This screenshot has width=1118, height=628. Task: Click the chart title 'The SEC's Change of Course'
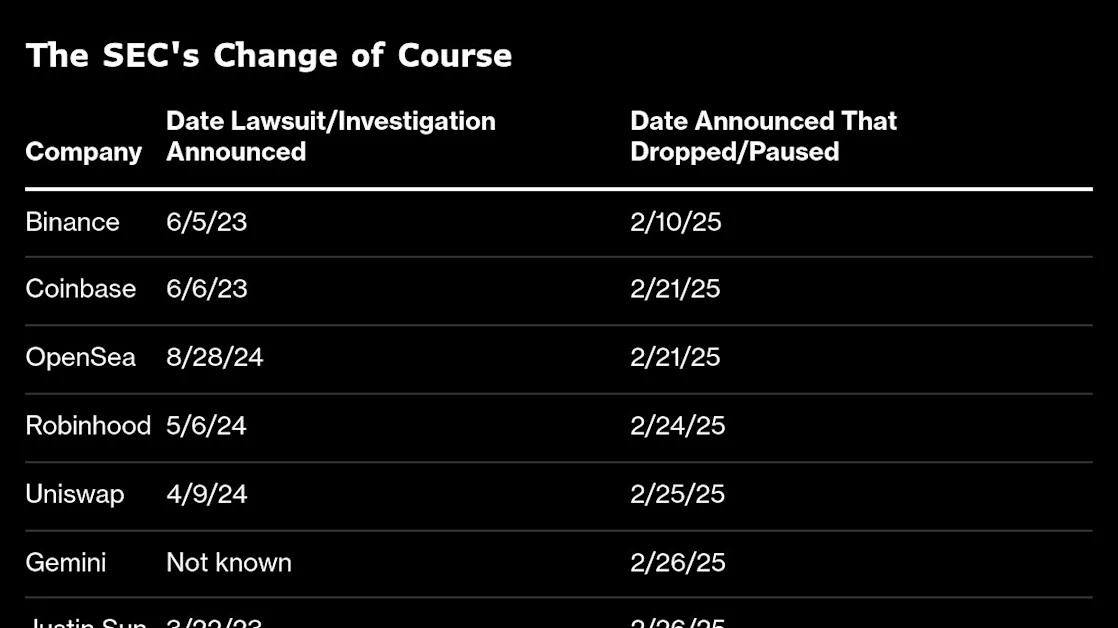pyautogui.click(x=269, y=56)
